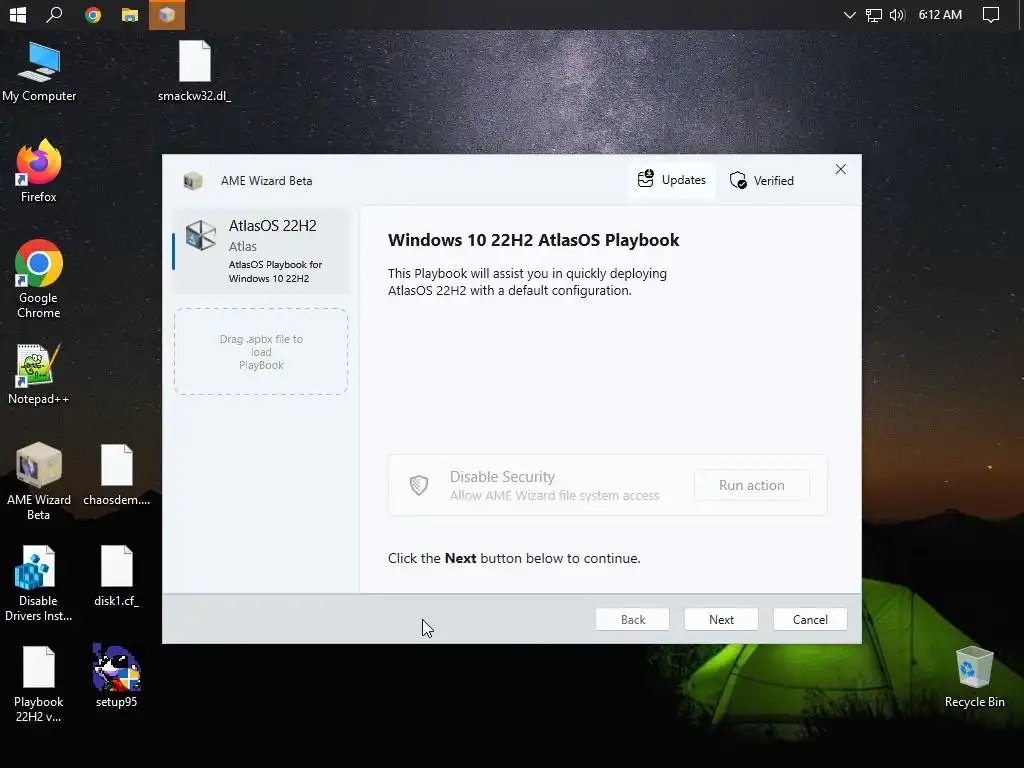This screenshot has width=1024, height=768.
Task: Open the notification center icon
Action: click(x=991, y=14)
